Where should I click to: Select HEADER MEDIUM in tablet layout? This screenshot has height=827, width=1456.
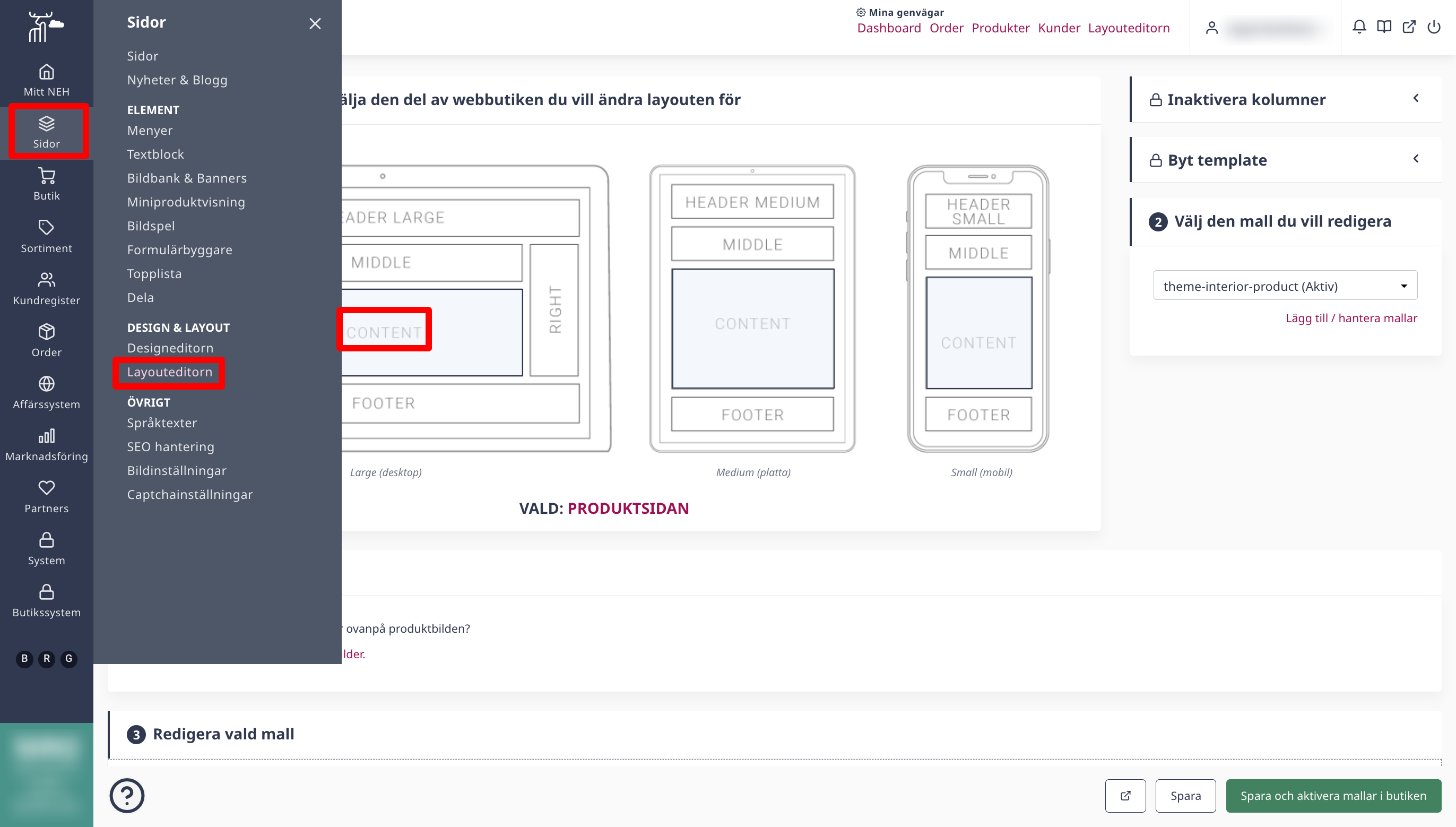[x=753, y=202]
